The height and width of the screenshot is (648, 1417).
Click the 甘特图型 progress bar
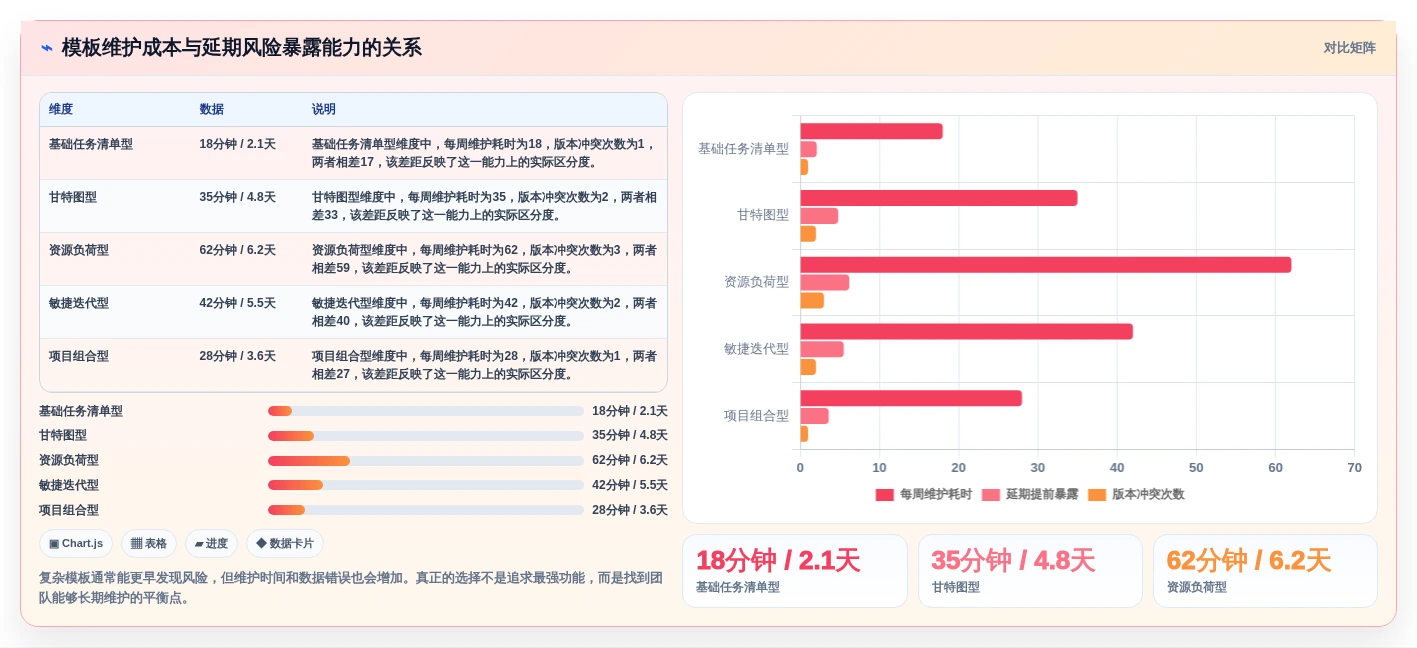point(425,436)
